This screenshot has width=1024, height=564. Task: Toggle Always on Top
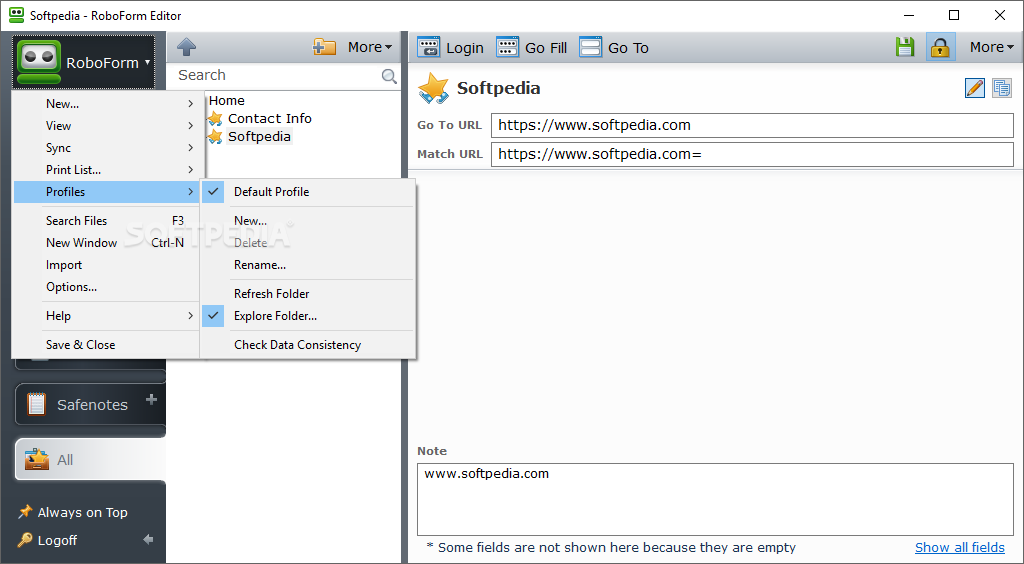(72, 512)
